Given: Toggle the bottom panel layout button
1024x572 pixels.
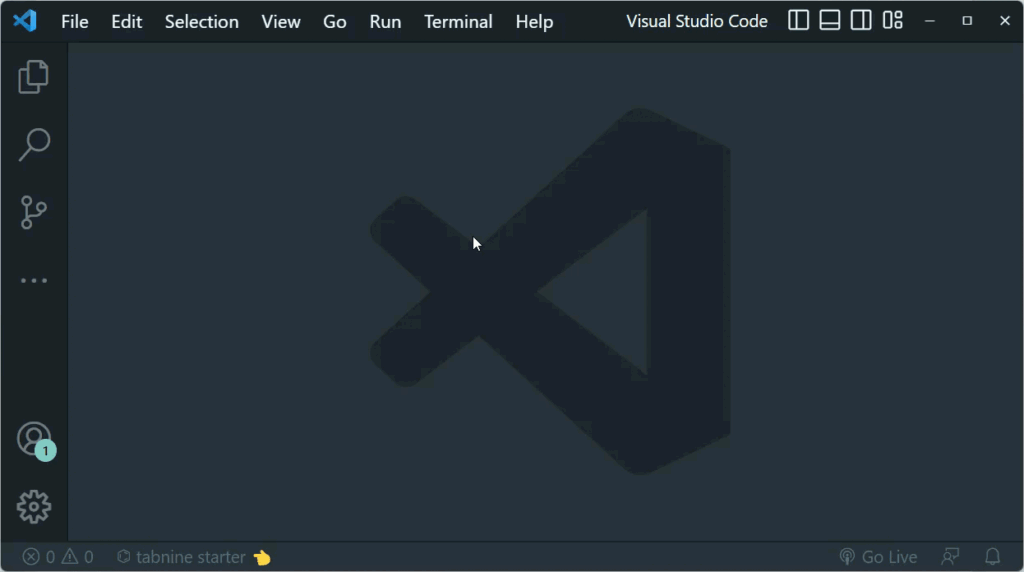Looking at the screenshot, I should pos(829,21).
